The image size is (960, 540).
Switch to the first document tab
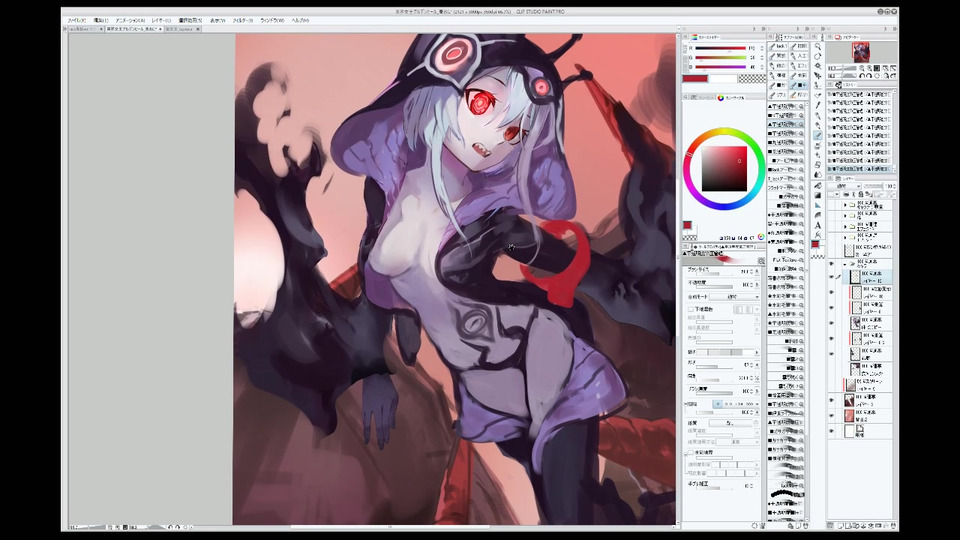(x=86, y=29)
